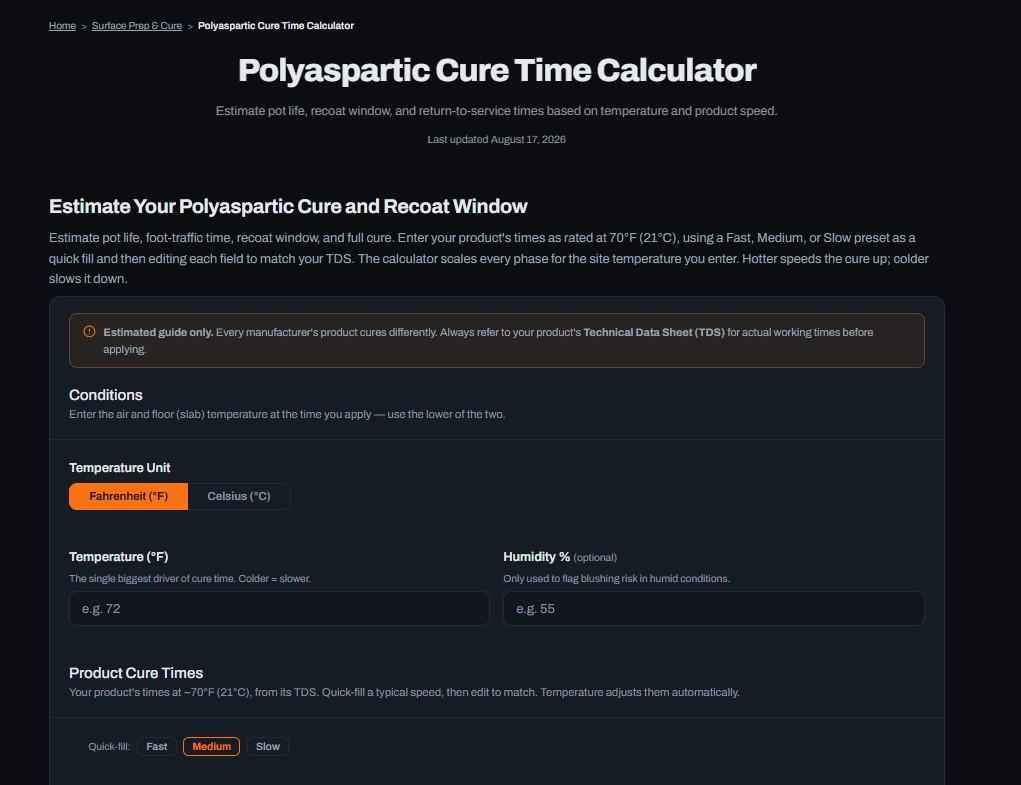The width and height of the screenshot is (1021, 785).
Task: Click the Conditions section heading
Action: 105,395
